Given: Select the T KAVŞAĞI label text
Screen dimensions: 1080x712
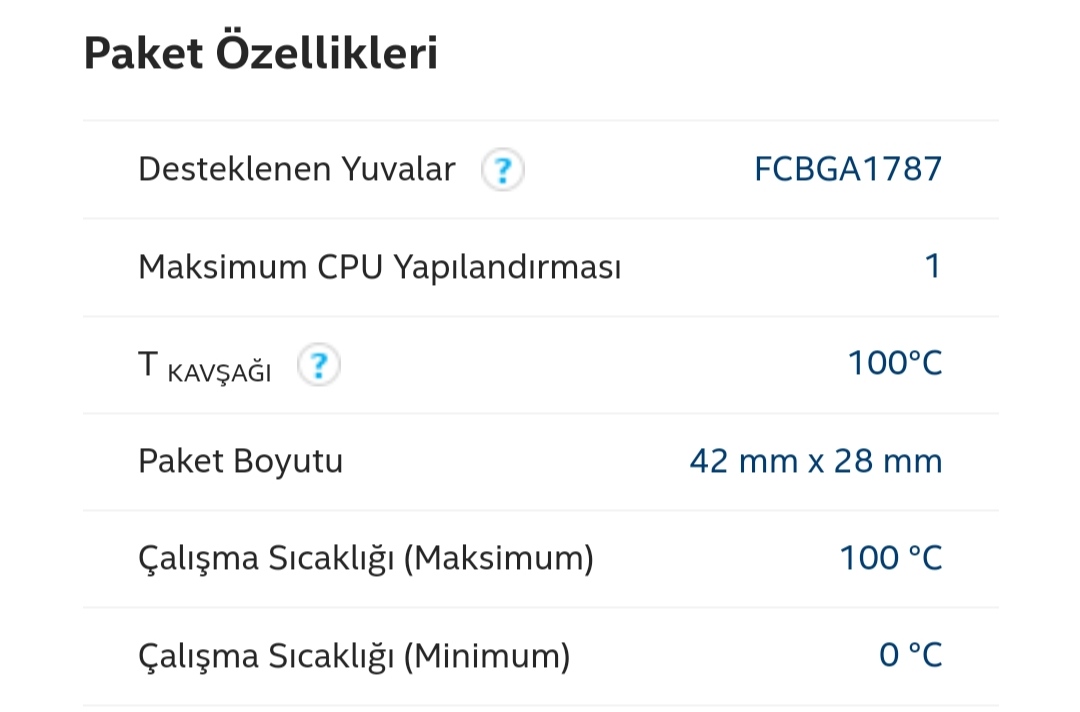Looking at the screenshot, I should 205,366.
